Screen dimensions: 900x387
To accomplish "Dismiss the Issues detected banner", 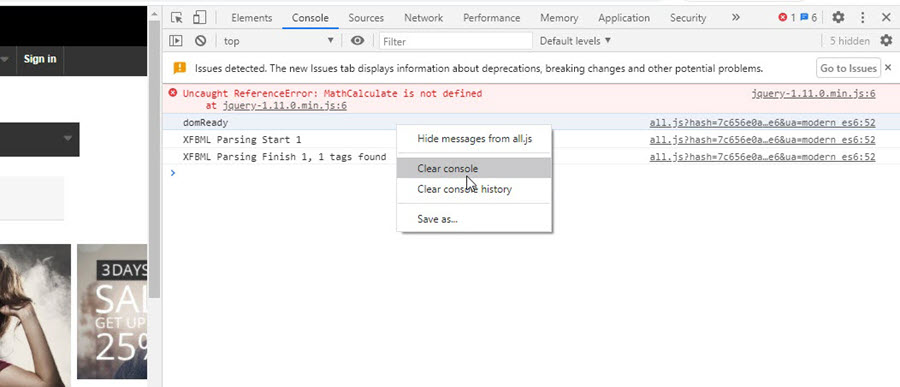I will (x=888, y=68).
